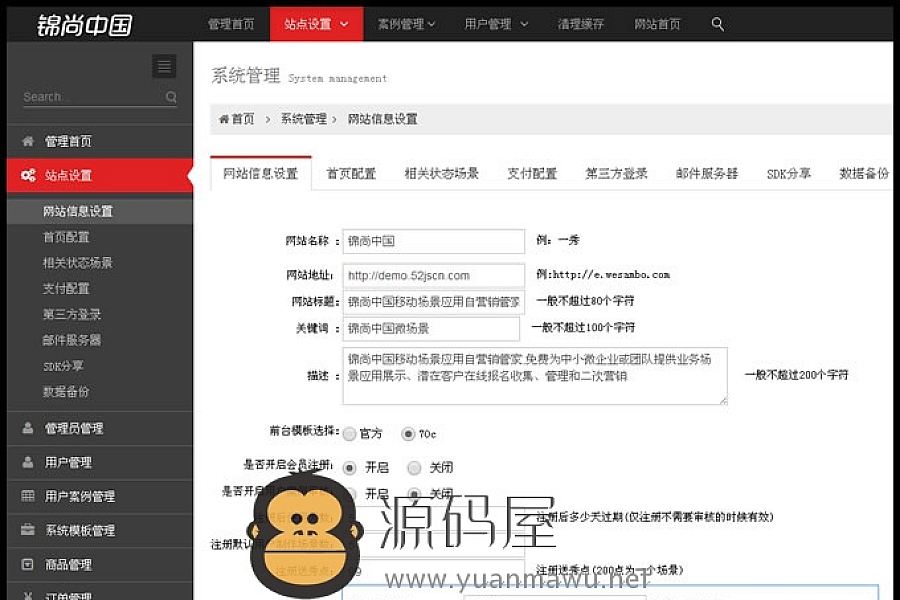
Task: Open 管理员管理 sidebar section
Action: point(100,428)
